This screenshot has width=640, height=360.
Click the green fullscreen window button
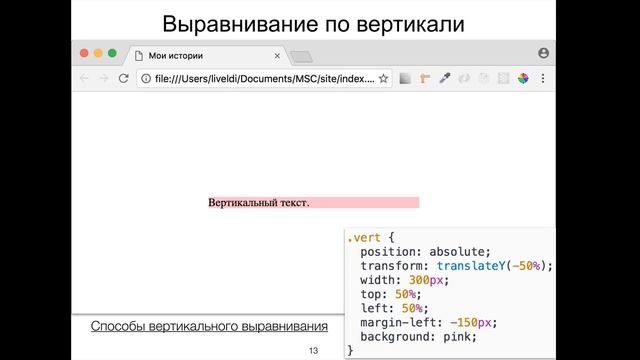[x=112, y=53]
